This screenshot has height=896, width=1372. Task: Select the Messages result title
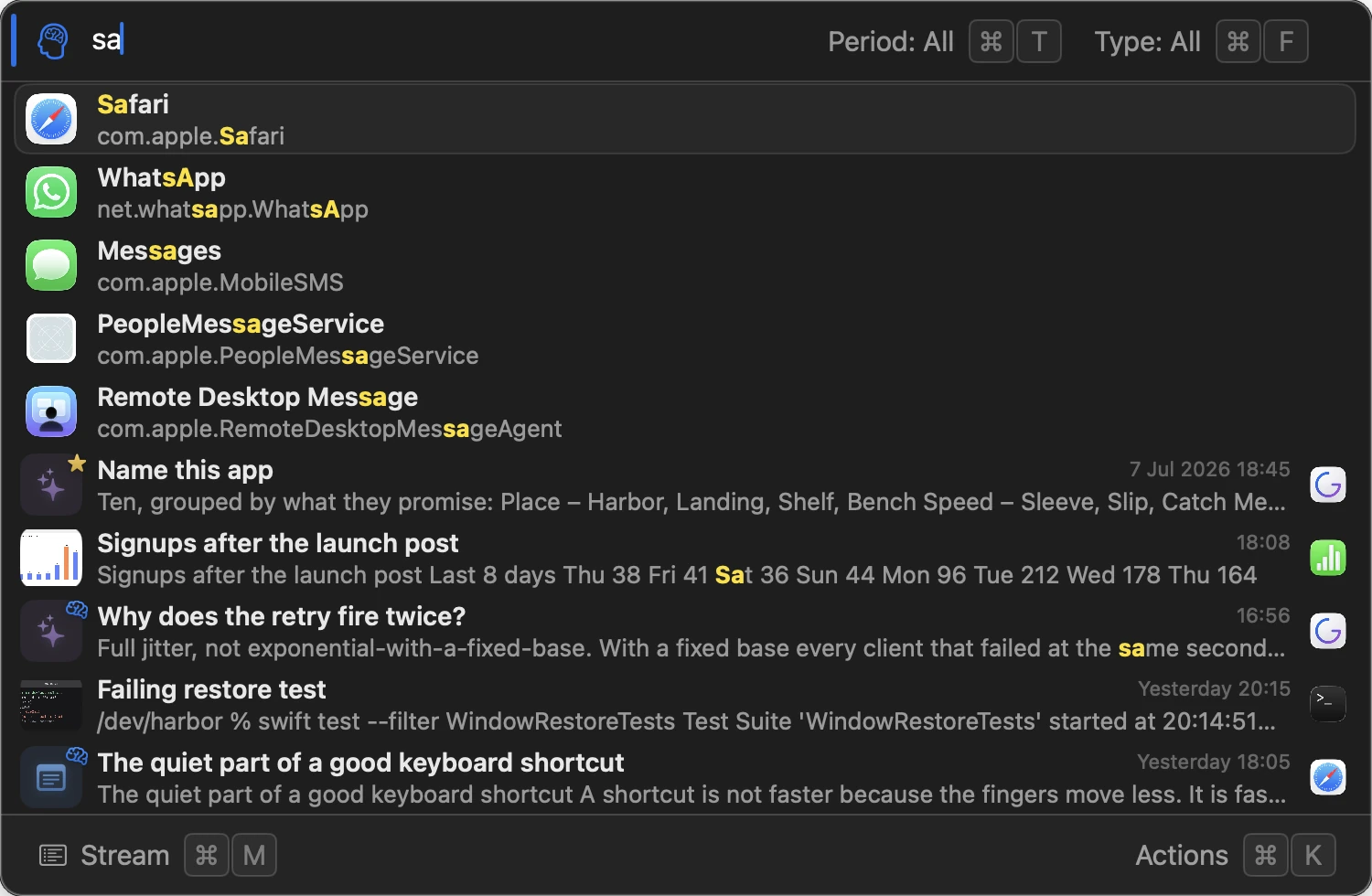coord(159,251)
